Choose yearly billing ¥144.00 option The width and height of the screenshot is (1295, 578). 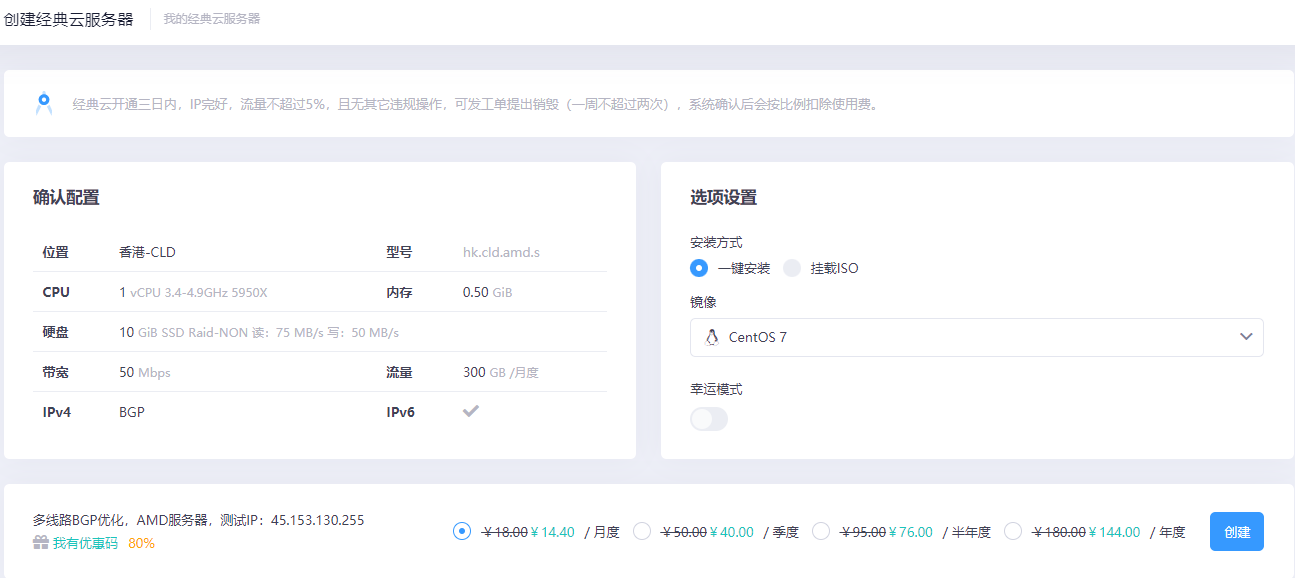1013,531
